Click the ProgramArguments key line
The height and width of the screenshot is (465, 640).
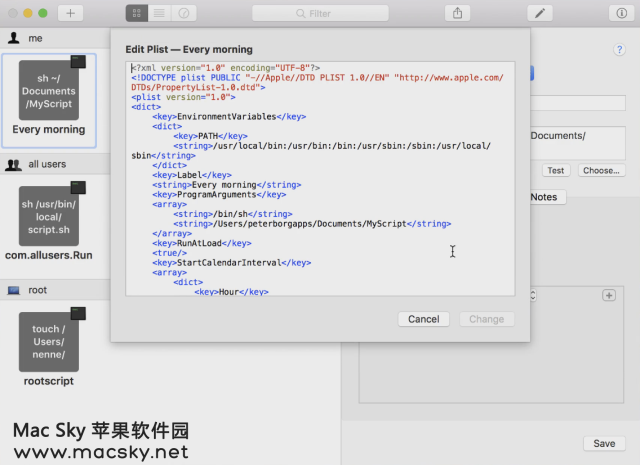click(219, 194)
